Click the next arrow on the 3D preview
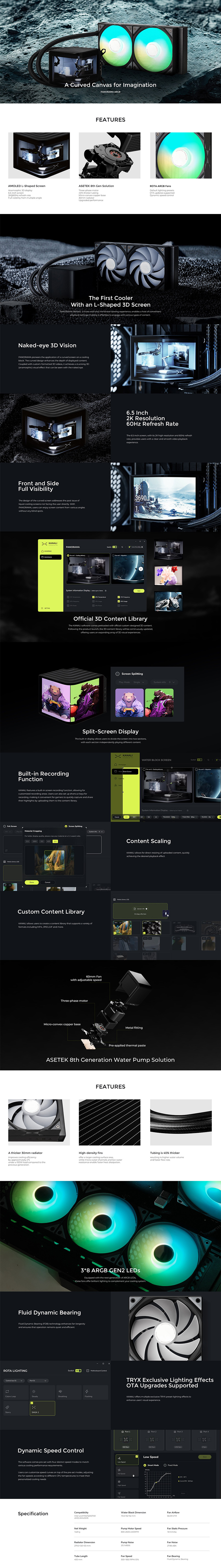The width and height of the screenshot is (221, 1568). (141, 569)
